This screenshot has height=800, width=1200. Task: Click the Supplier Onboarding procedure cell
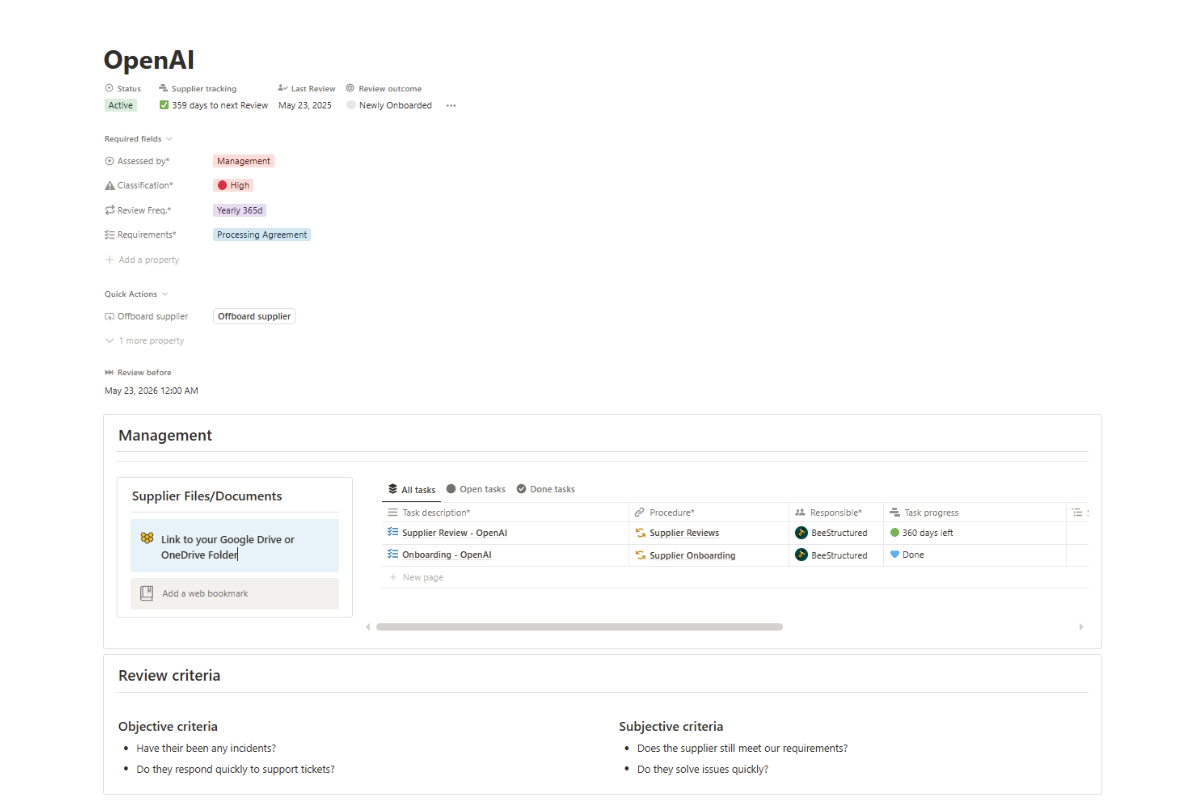(709, 555)
